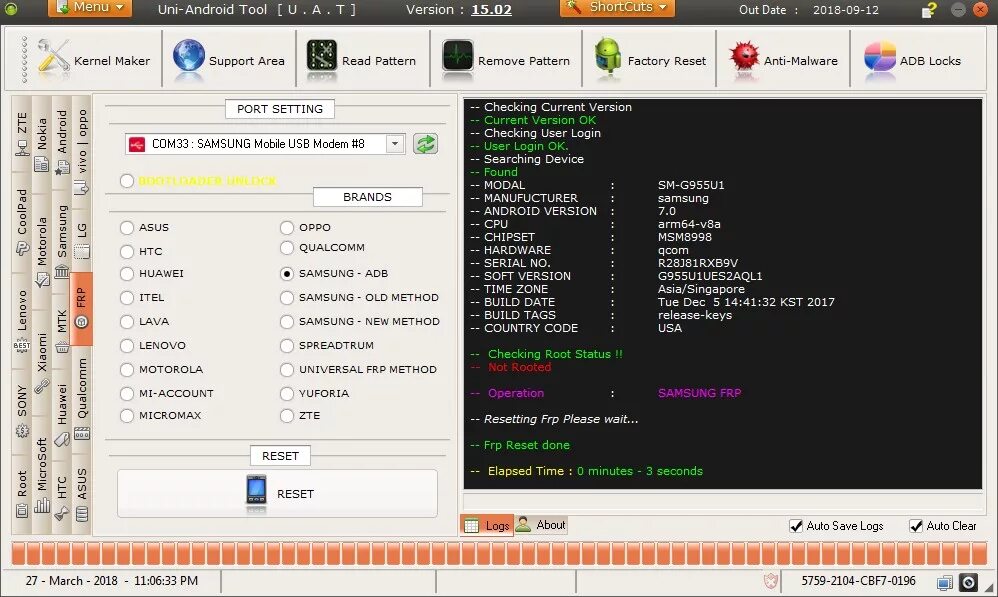This screenshot has height=597, width=998.
Task: Select the MICROMAX brand radio
Action: click(127, 416)
